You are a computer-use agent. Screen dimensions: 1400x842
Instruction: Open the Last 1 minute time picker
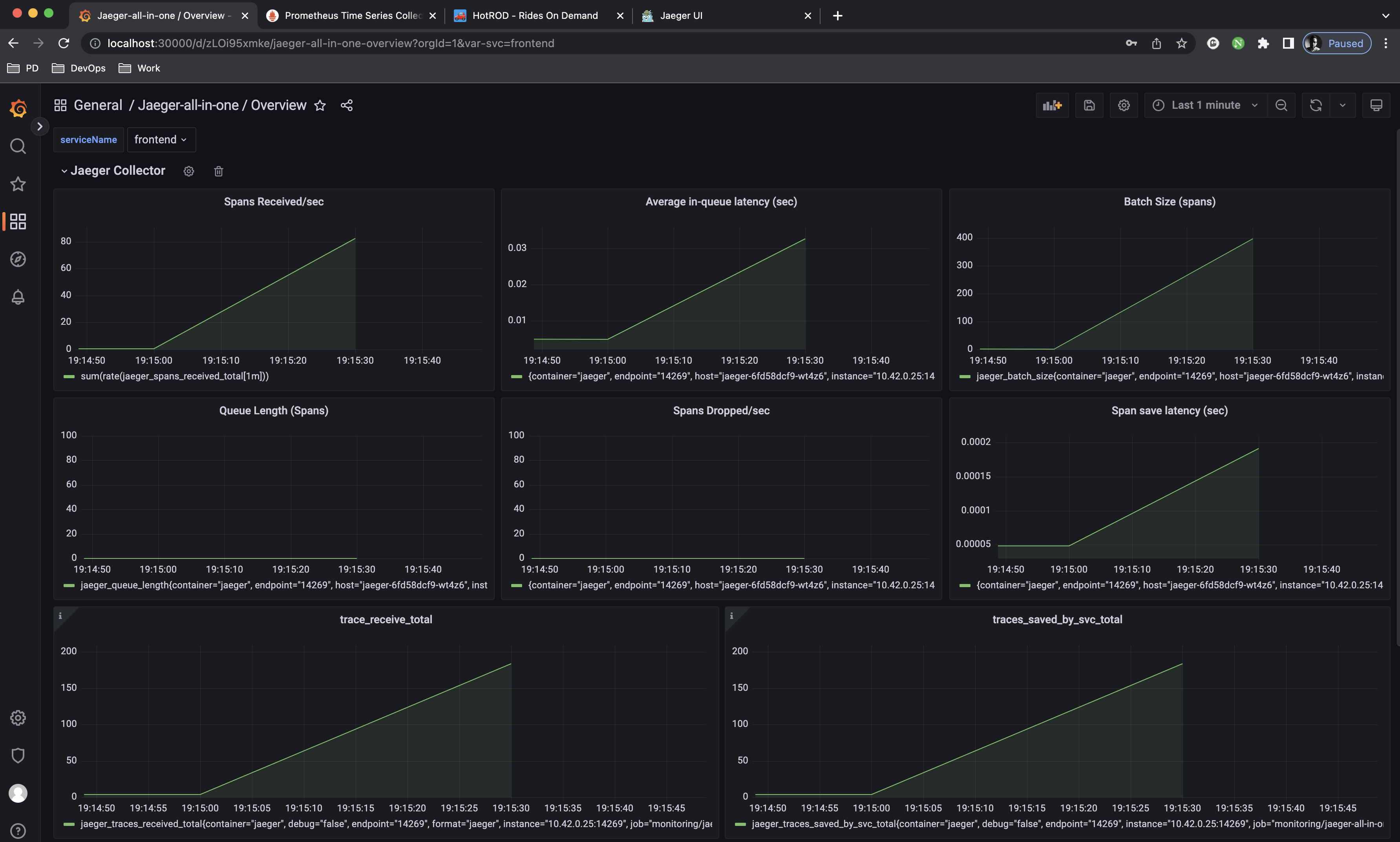click(x=1206, y=106)
